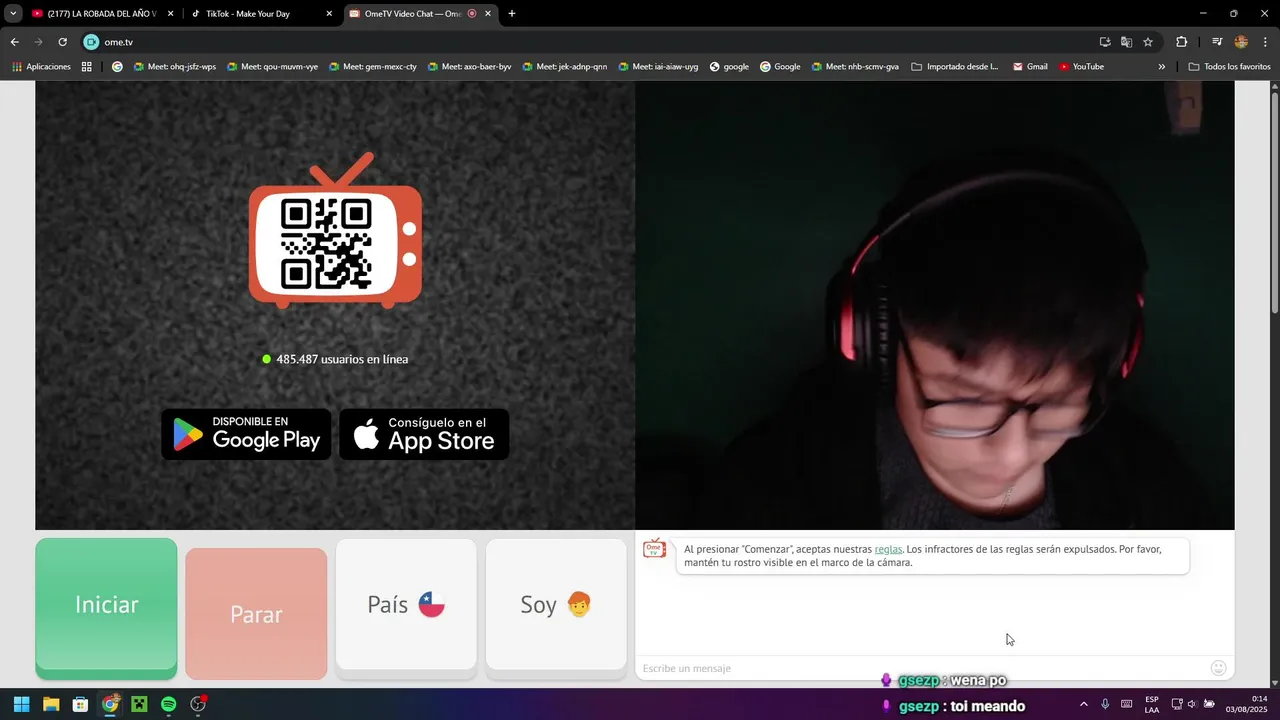Click the ome.tv address bar
Image resolution: width=1280 pixels, height=720 pixels.
[590, 42]
